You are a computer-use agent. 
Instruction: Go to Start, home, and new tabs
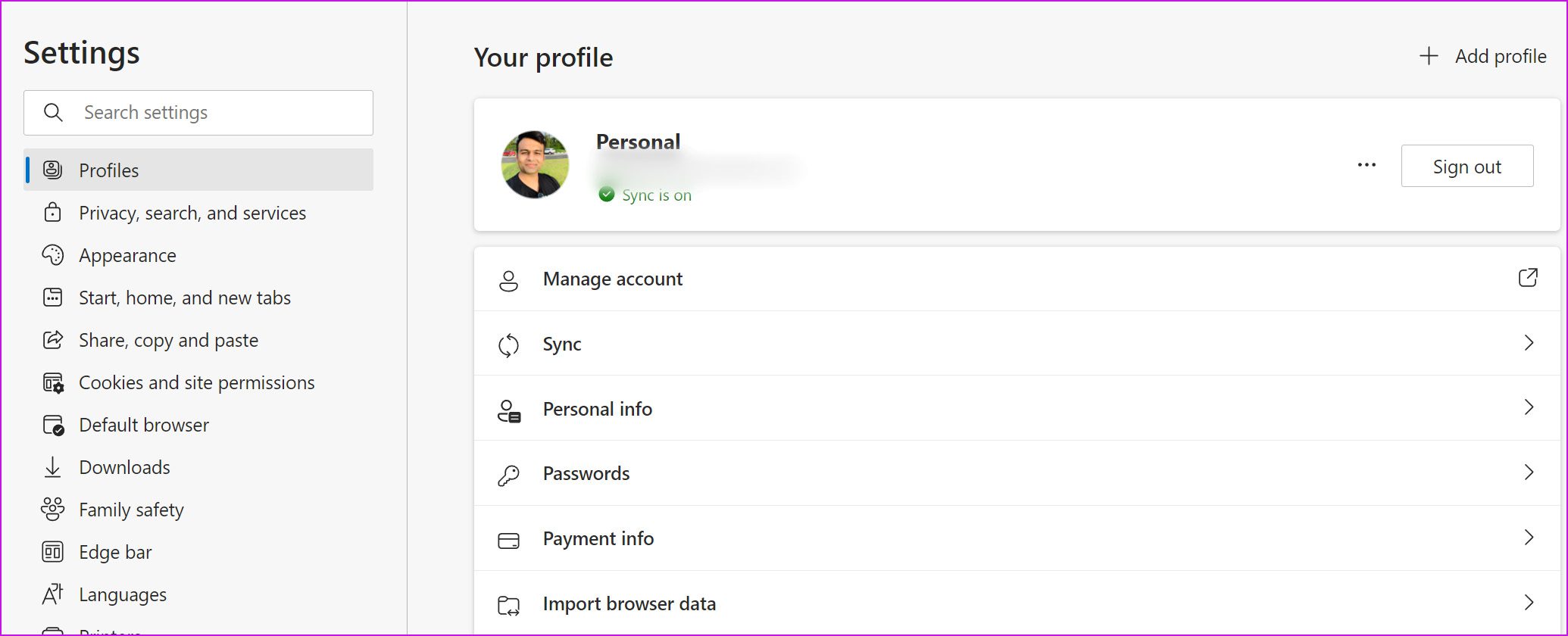[185, 298]
